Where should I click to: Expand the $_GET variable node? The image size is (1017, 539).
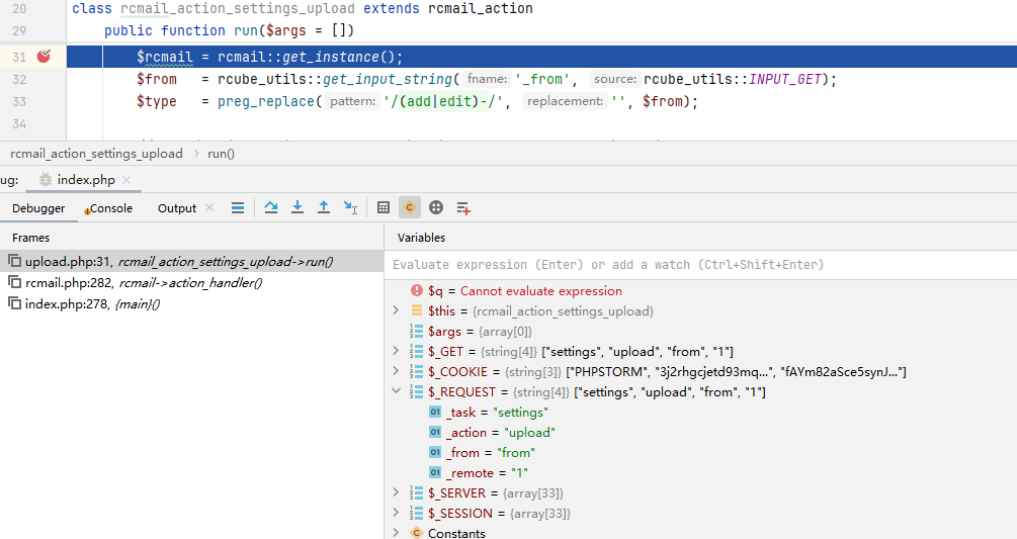coord(396,351)
